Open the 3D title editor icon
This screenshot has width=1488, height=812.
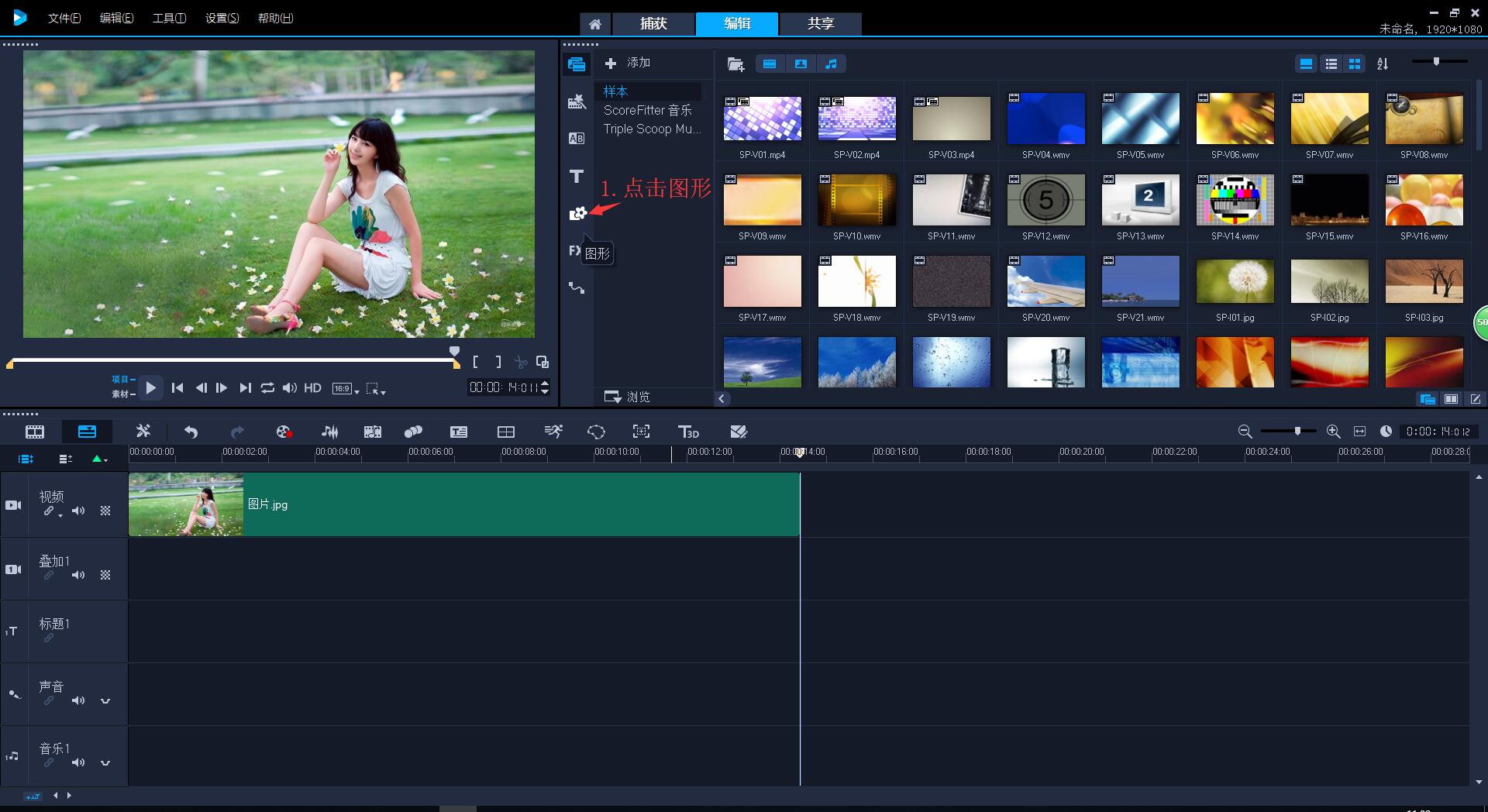688,432
